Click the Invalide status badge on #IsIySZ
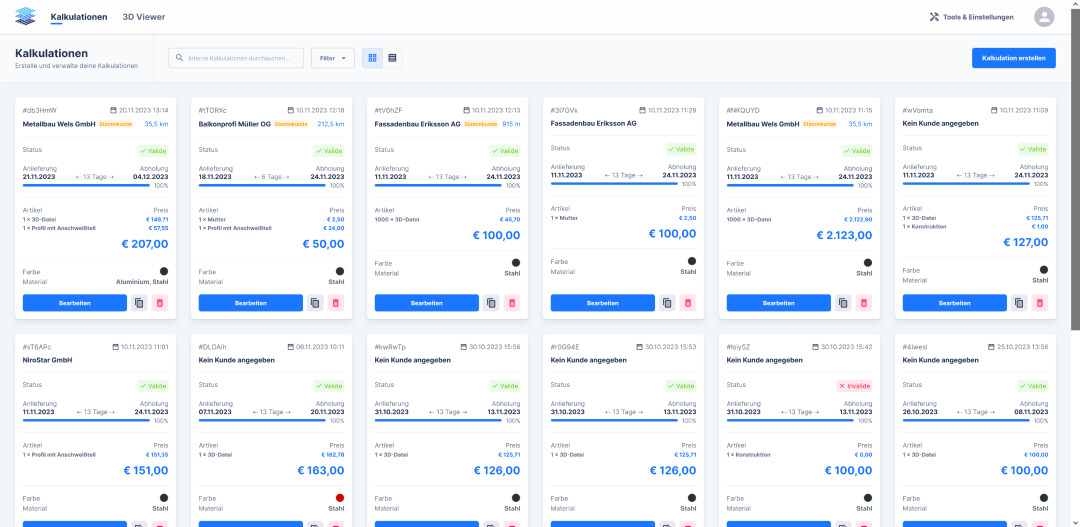This screenshot has height=527, width=1080. click(x=856, y=386)
